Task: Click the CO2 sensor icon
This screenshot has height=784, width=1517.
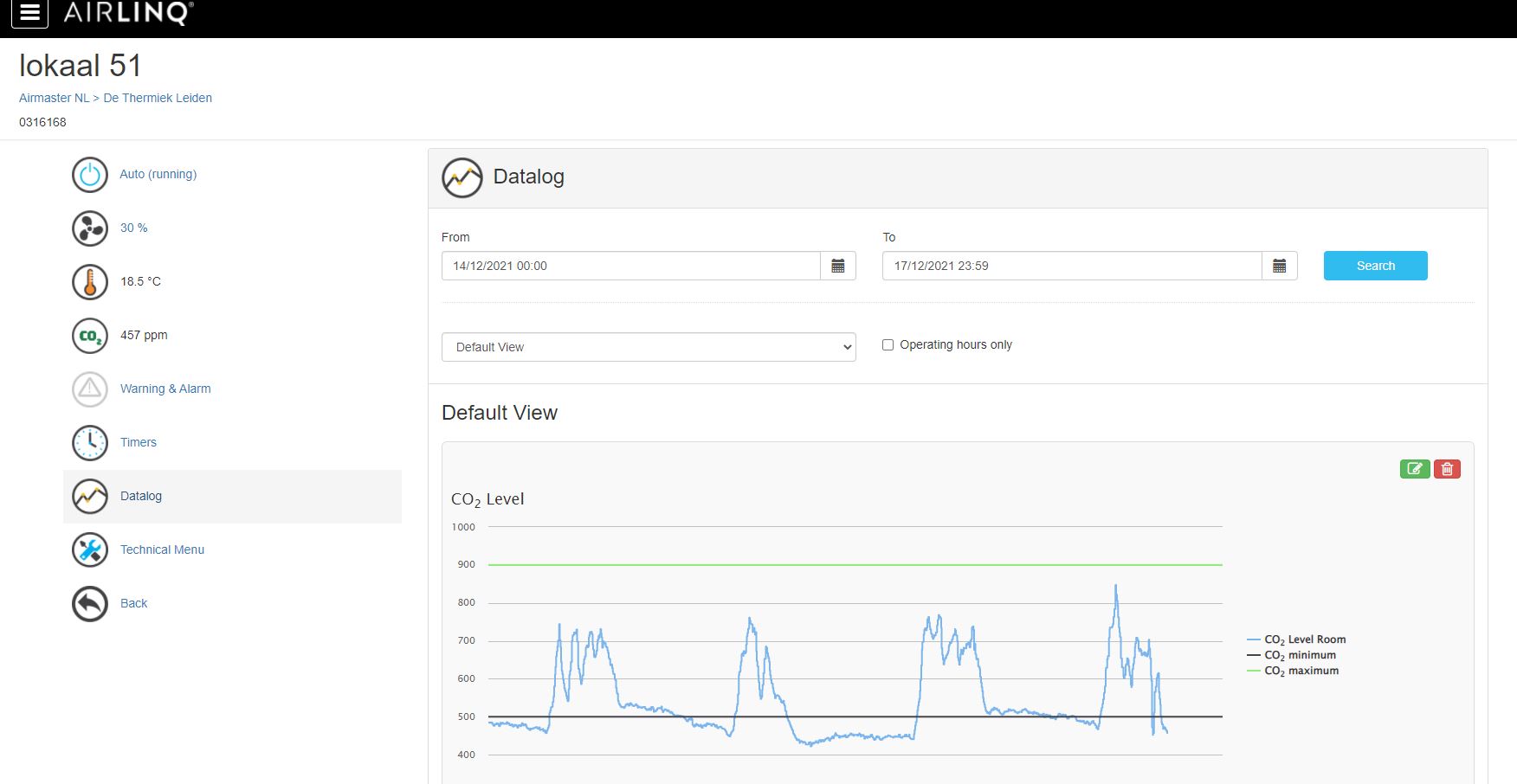Action: [90, 336]
